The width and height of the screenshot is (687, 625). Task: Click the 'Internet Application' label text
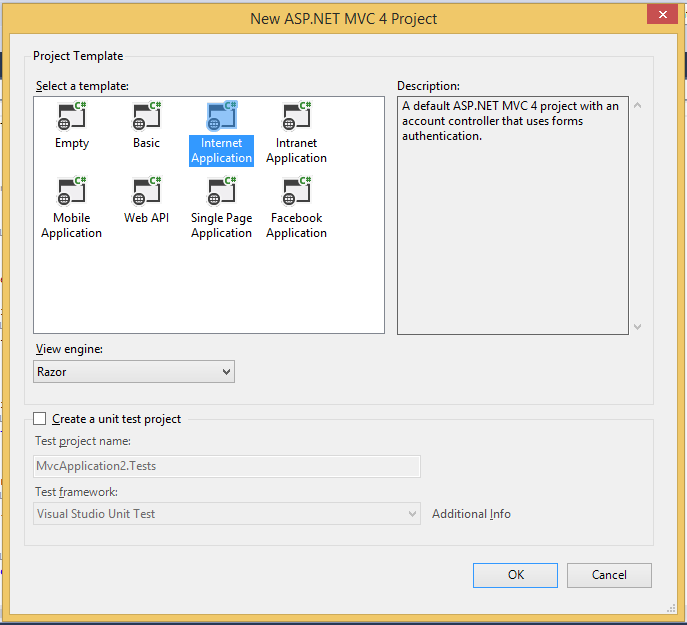tap(222, 150)
